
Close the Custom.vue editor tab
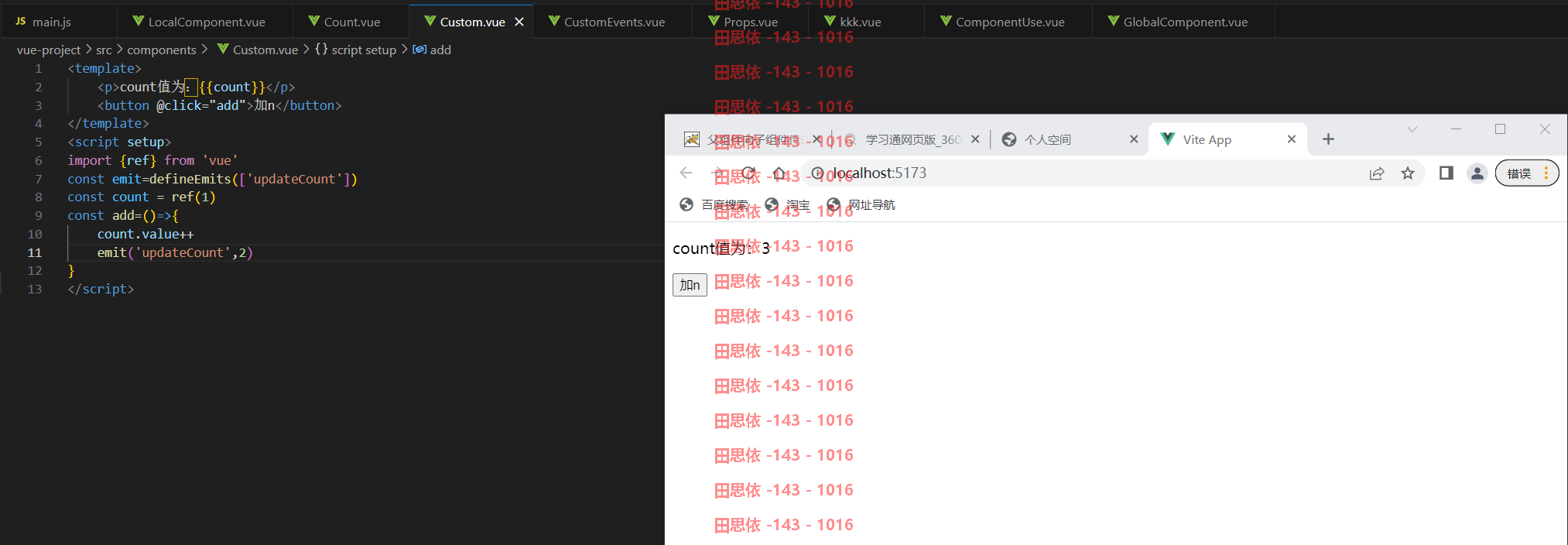(x=519, y=22)
